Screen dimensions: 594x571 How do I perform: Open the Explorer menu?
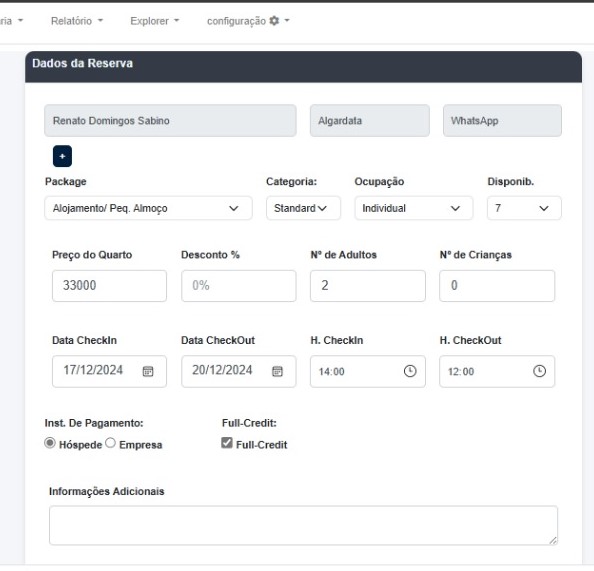coord(155,21)
